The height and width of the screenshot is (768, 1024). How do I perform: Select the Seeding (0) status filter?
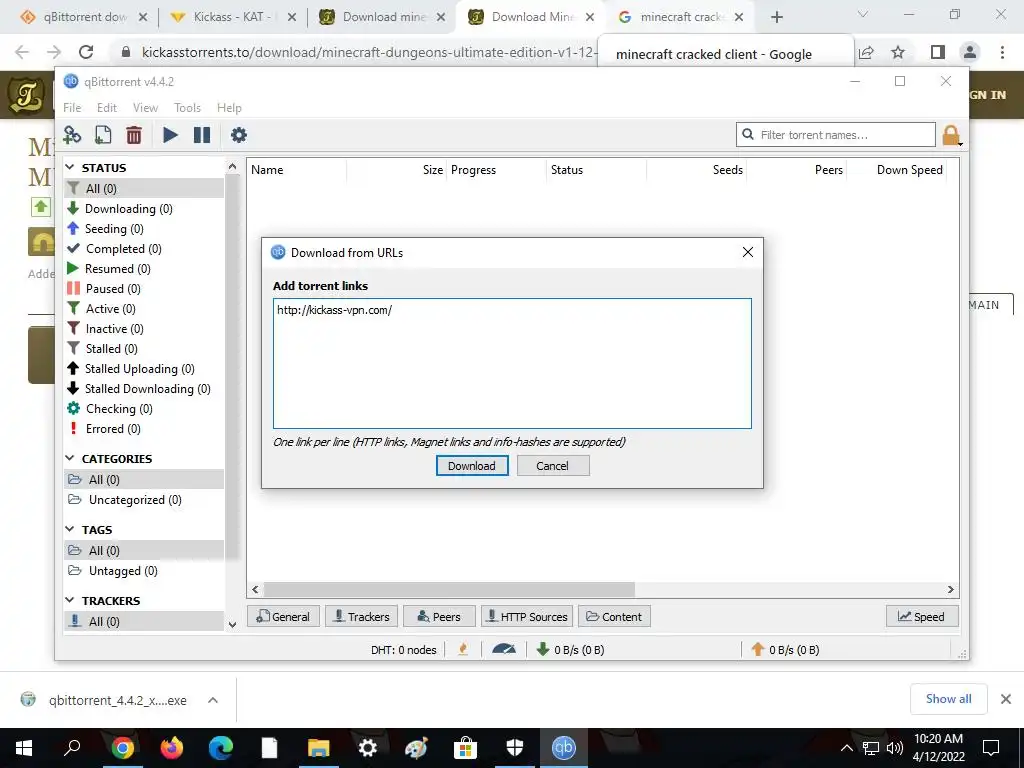coord(114,229)
